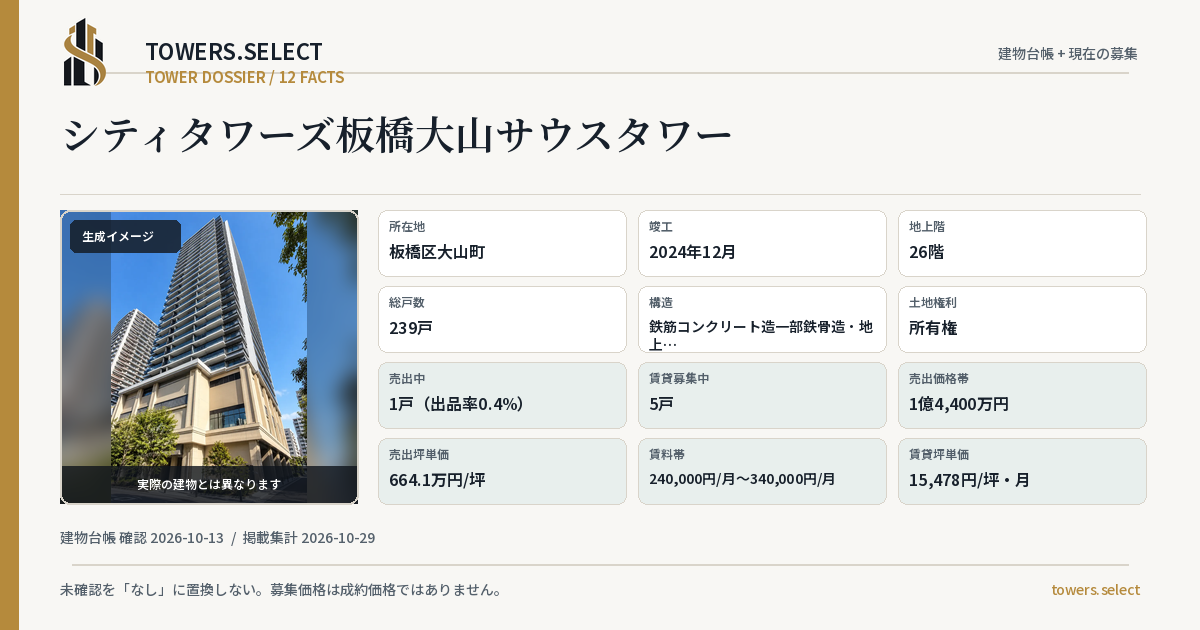Click the 建物台帳 + 現在の募集 header label
1200x630 pixels.
pyautogui.click(x=1068, y=53)
